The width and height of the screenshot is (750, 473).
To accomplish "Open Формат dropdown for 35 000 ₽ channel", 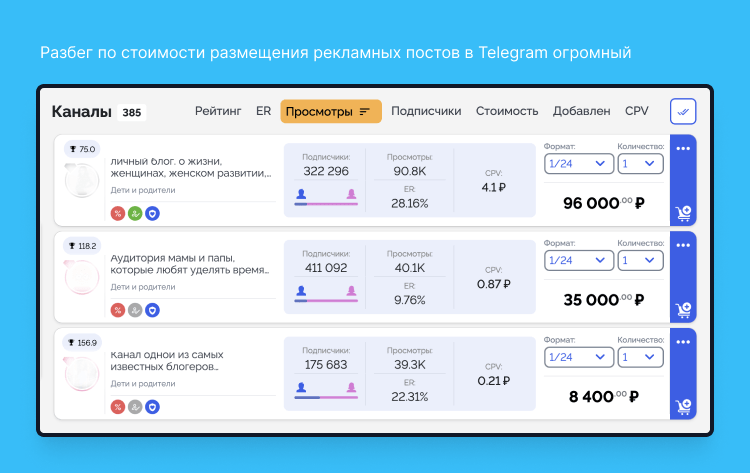I will point(579,260).
